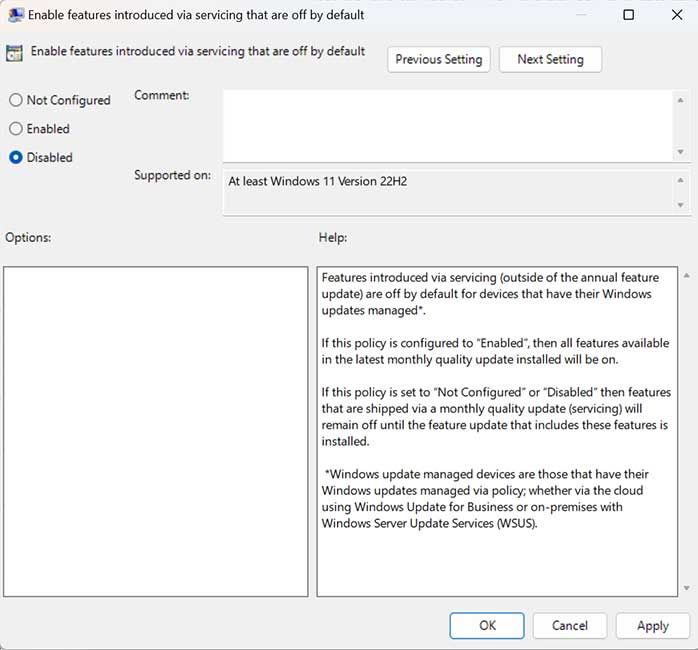Click the policy setting icon beside the header
698x650 pixels.
point(15,54)
